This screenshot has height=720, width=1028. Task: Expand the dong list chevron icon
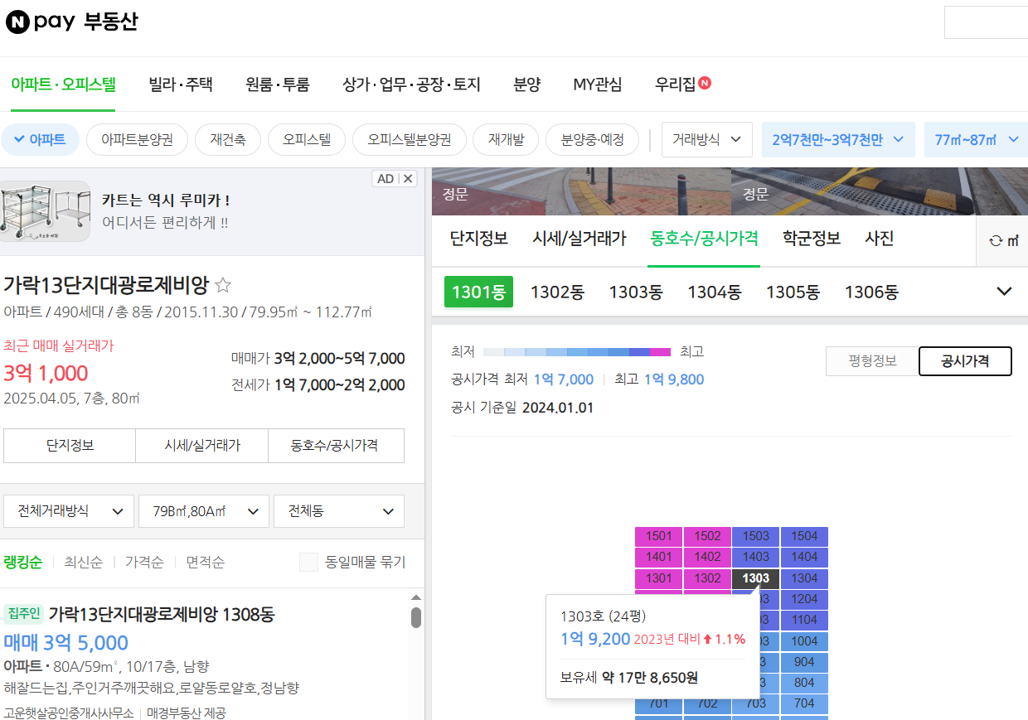pos(1005,291)
